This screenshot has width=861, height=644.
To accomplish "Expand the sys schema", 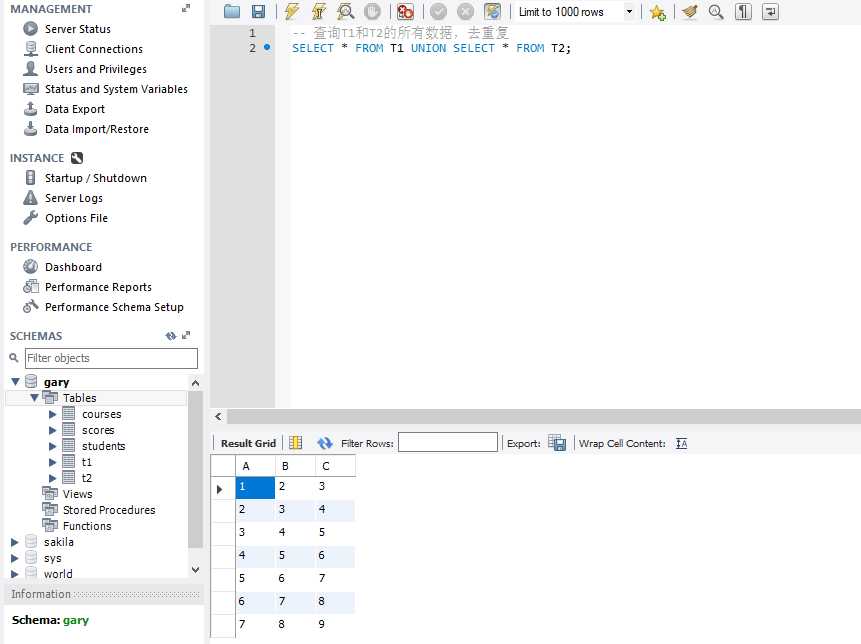I will [15, 558].
